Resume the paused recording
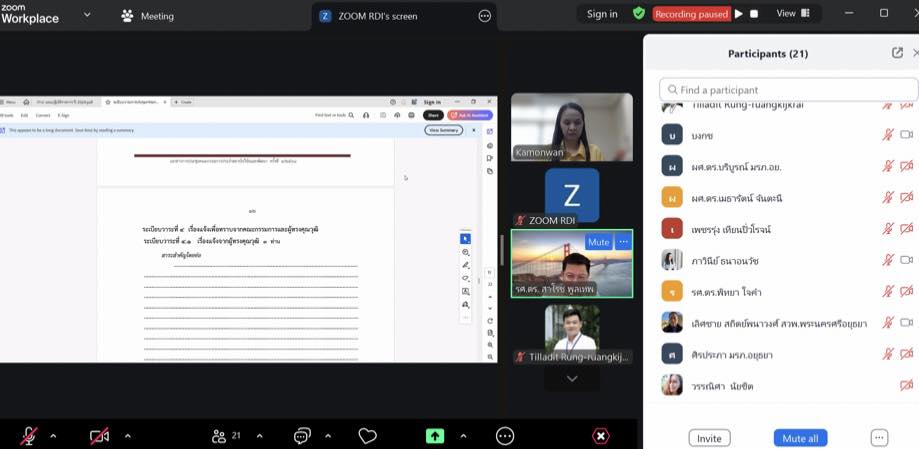Screen dimensions: 919x449 click(739, 14)
